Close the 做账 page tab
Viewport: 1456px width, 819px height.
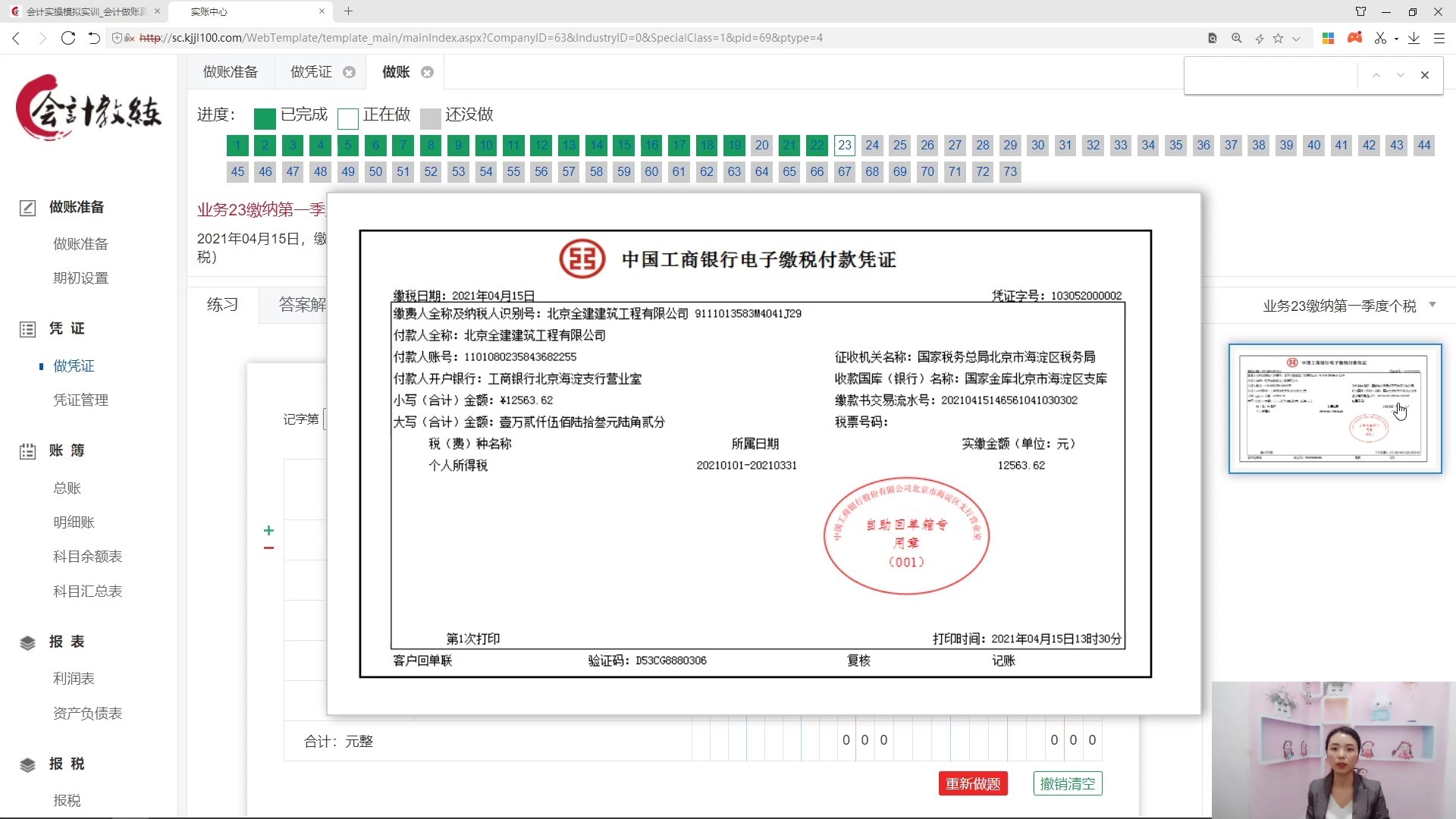click(427, 72)
